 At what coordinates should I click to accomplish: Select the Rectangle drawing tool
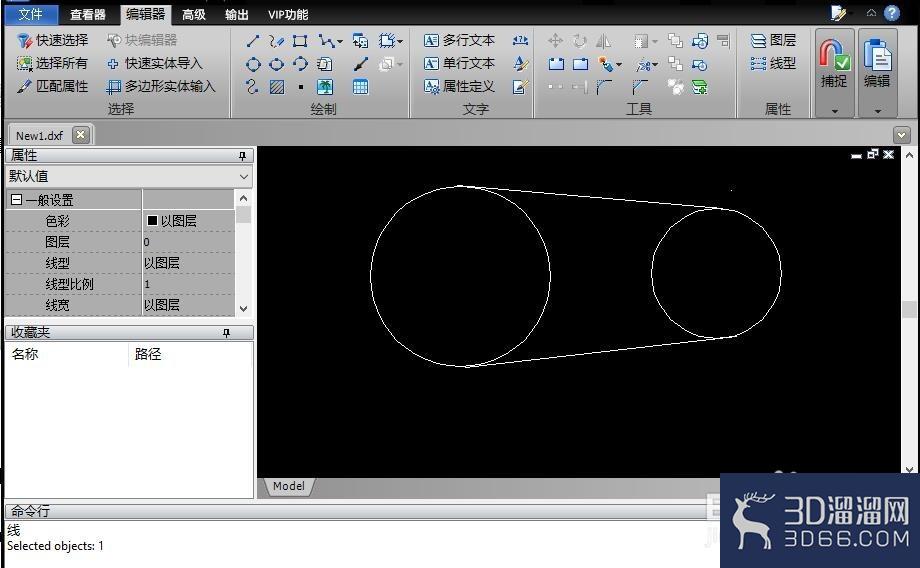[300, 40]
